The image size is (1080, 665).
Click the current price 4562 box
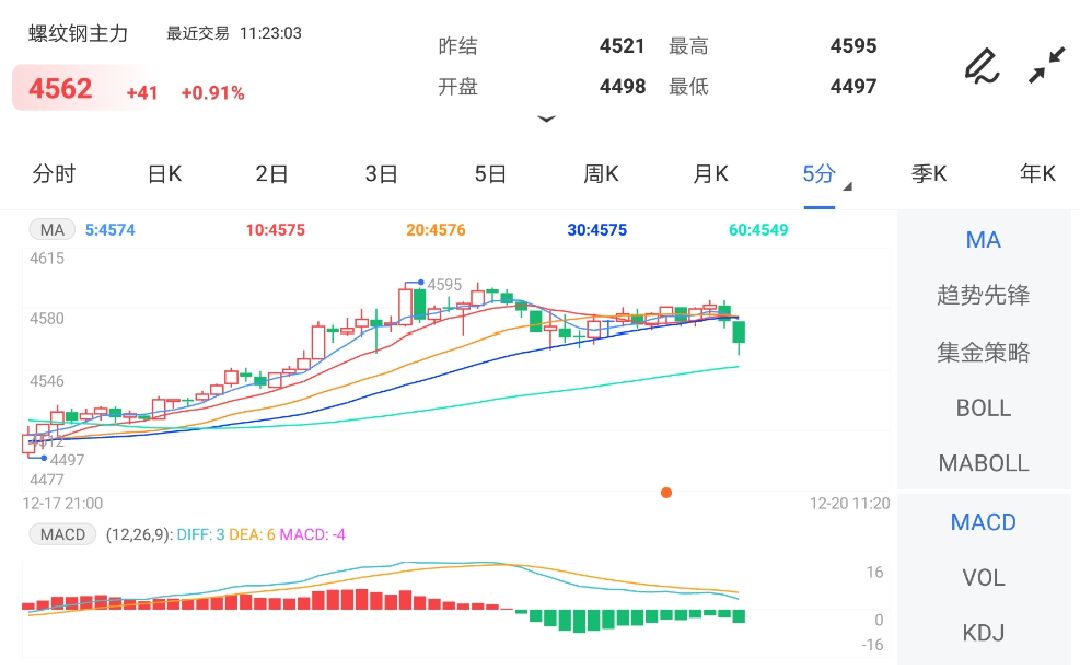pos(61,89)
